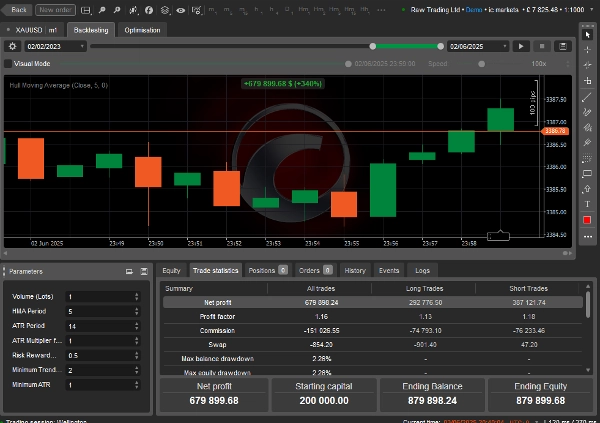Viewport: 600px width, 423px height.
Task: Click Parameters panel save icon
Action: [x=144, y=271]
